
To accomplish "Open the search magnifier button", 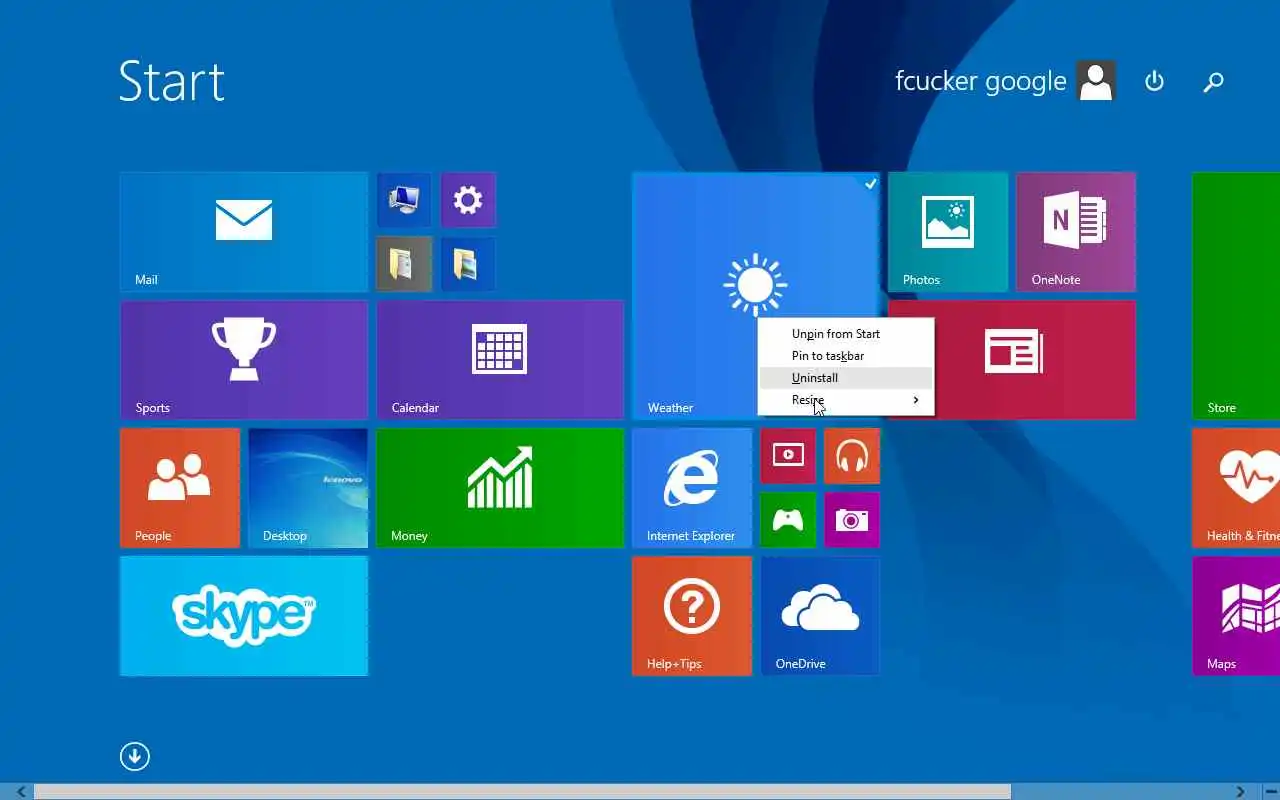I will (x=1213, y=82).
